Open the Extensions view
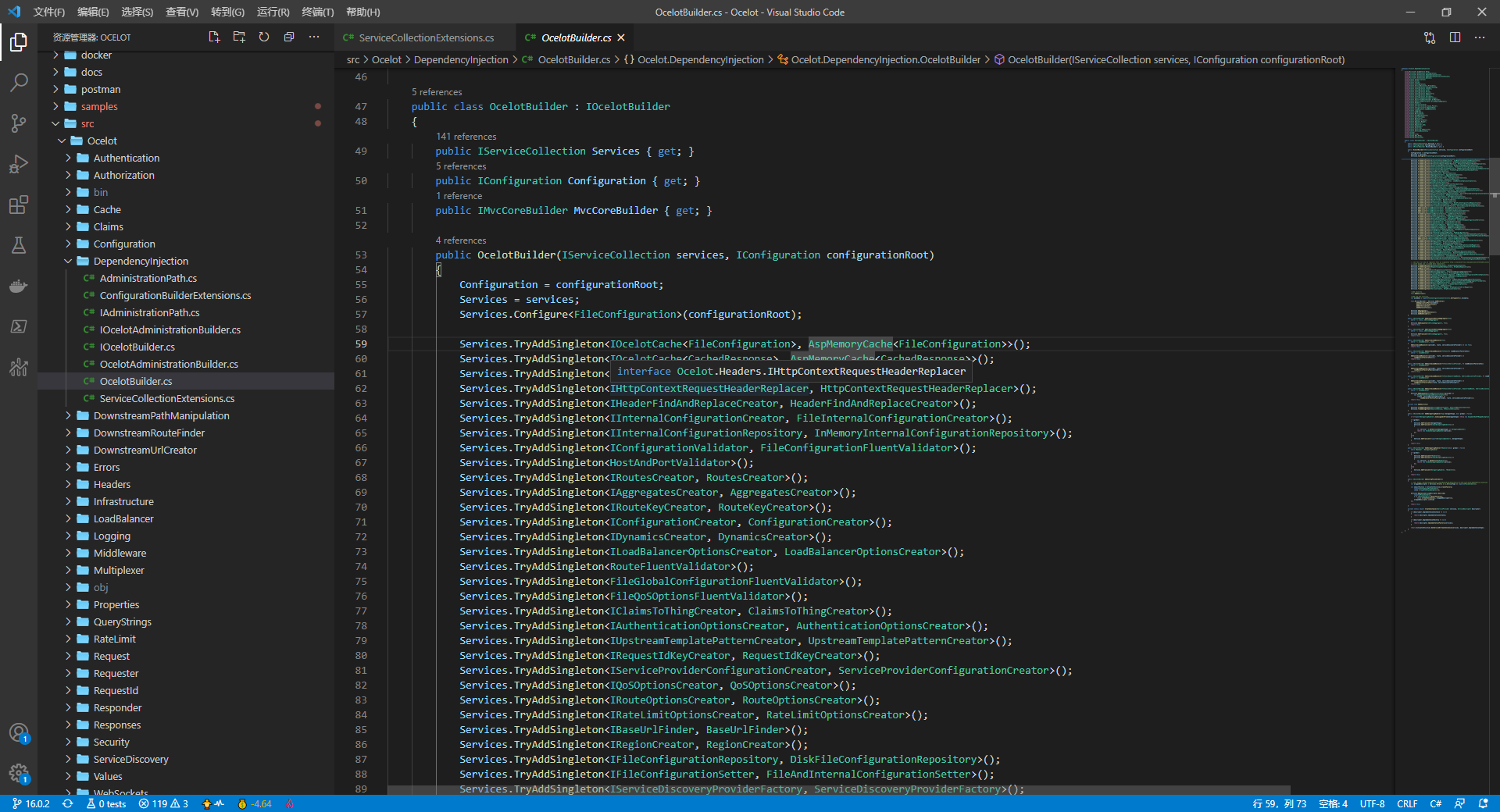Screen dimensions: 1500x812 [19, 205]
